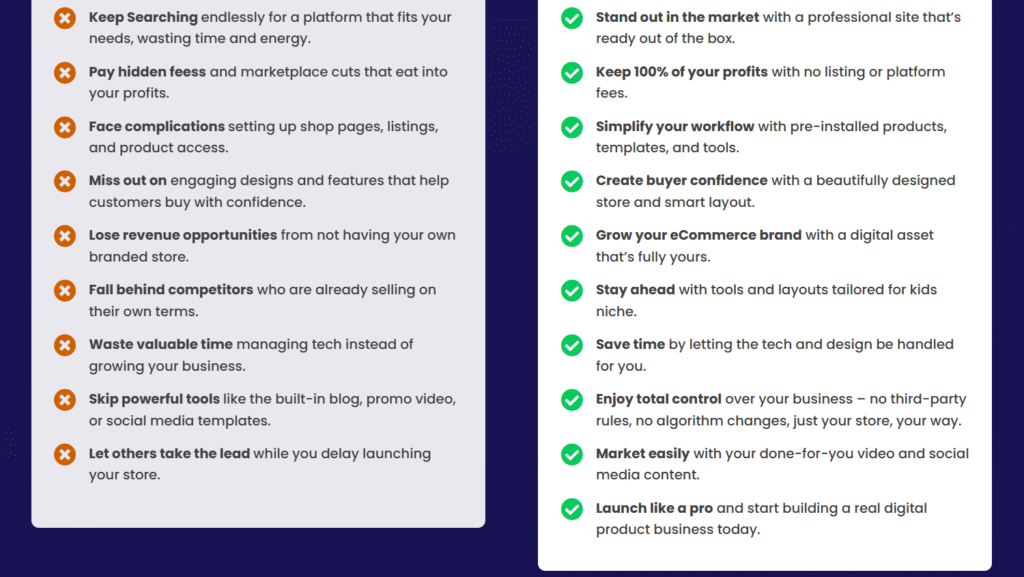Screen dimensions: 1024x577
Task: Click the bold text 'Keep 100% of your profits'
Action: coord(682,72)
